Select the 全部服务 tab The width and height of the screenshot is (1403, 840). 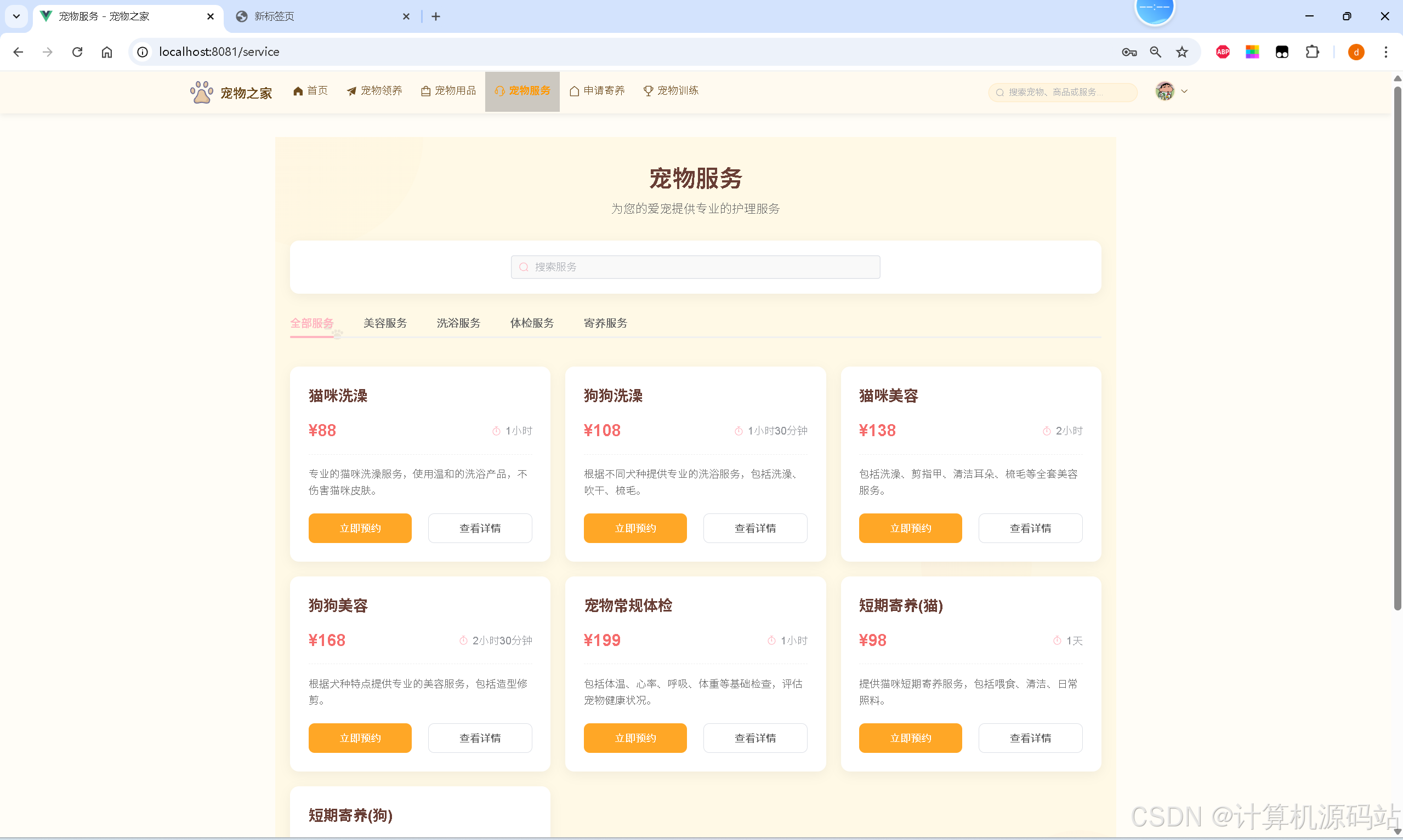pos(311,323)
